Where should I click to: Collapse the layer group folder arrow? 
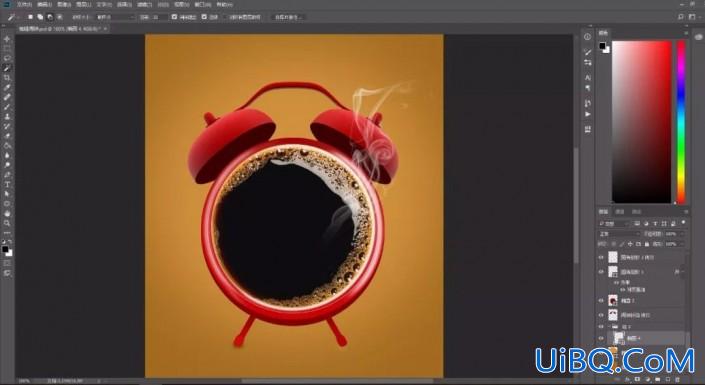(609, 327)
